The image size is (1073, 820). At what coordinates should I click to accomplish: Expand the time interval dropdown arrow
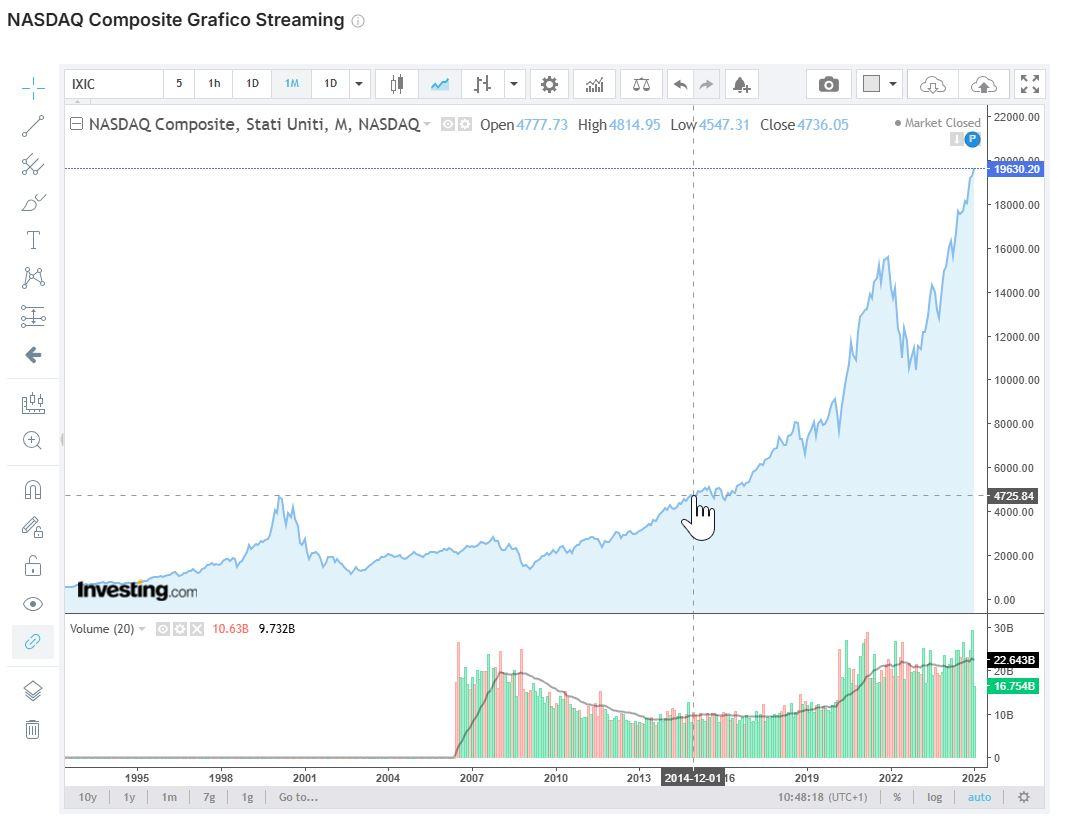point(359,84)
